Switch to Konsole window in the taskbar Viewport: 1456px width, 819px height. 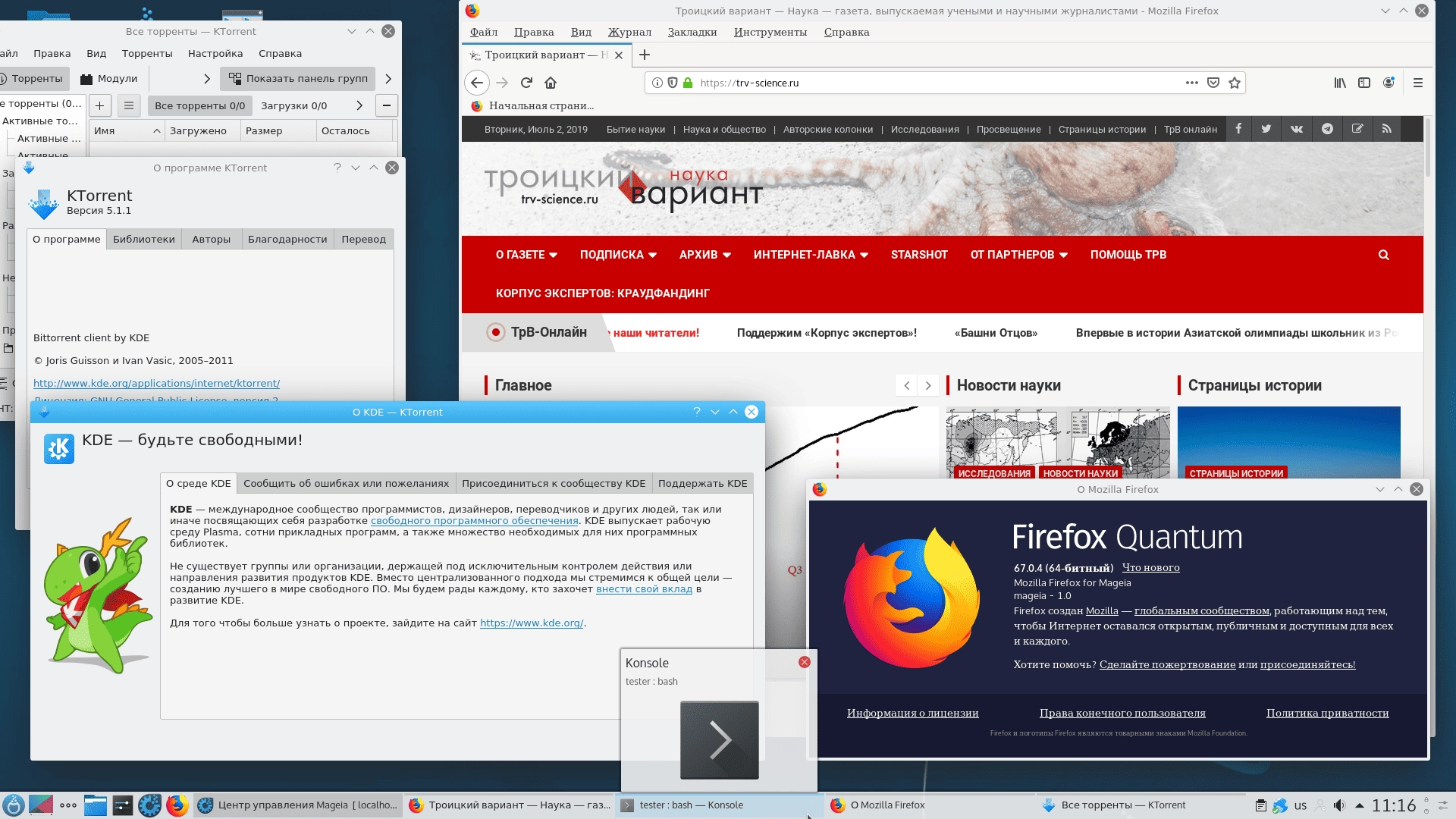tap(719, 805)
